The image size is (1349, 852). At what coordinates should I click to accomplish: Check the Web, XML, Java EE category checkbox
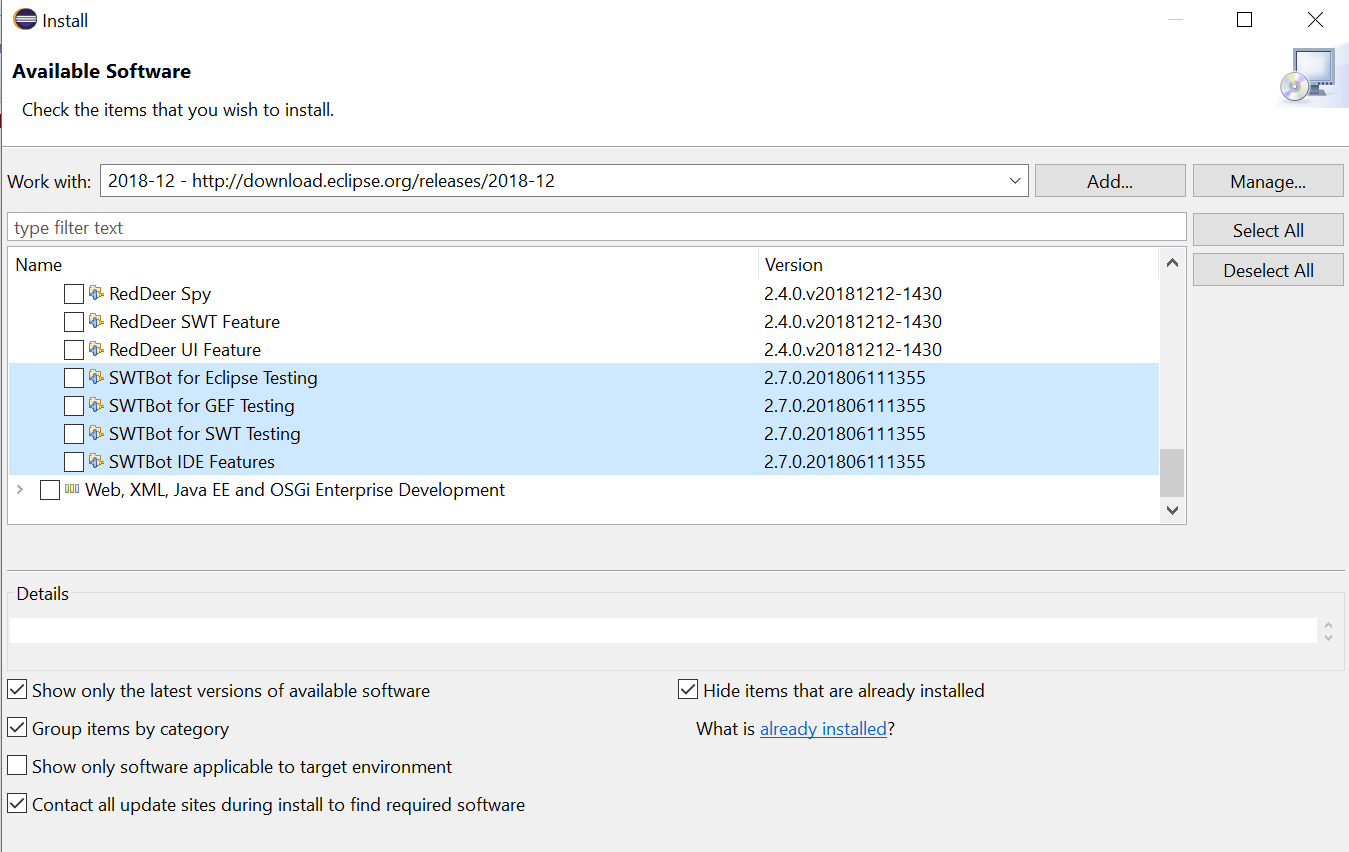point(50,490)
